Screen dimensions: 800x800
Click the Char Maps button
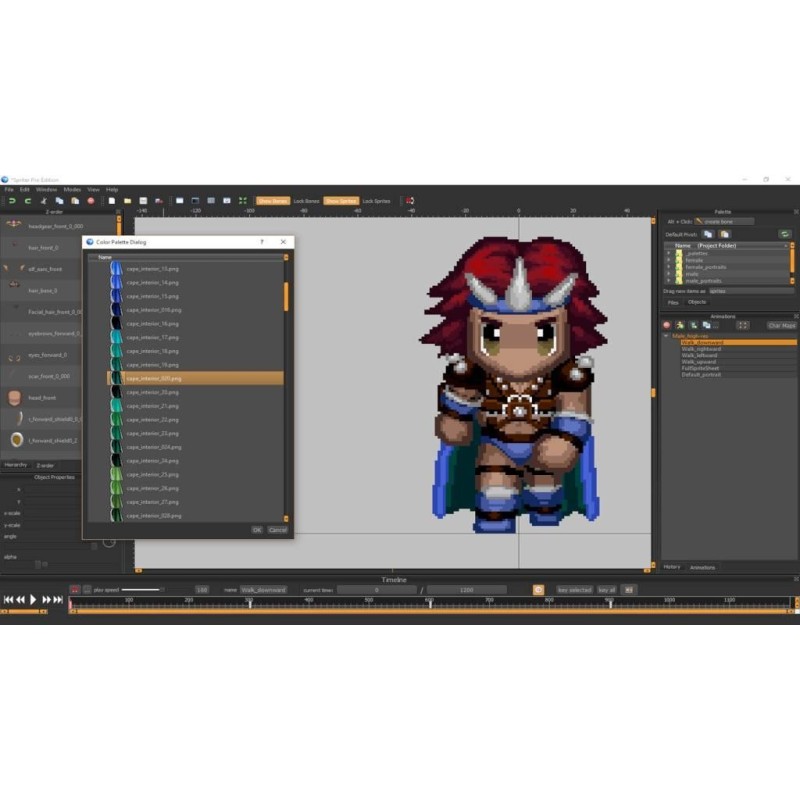click(781, 325)
